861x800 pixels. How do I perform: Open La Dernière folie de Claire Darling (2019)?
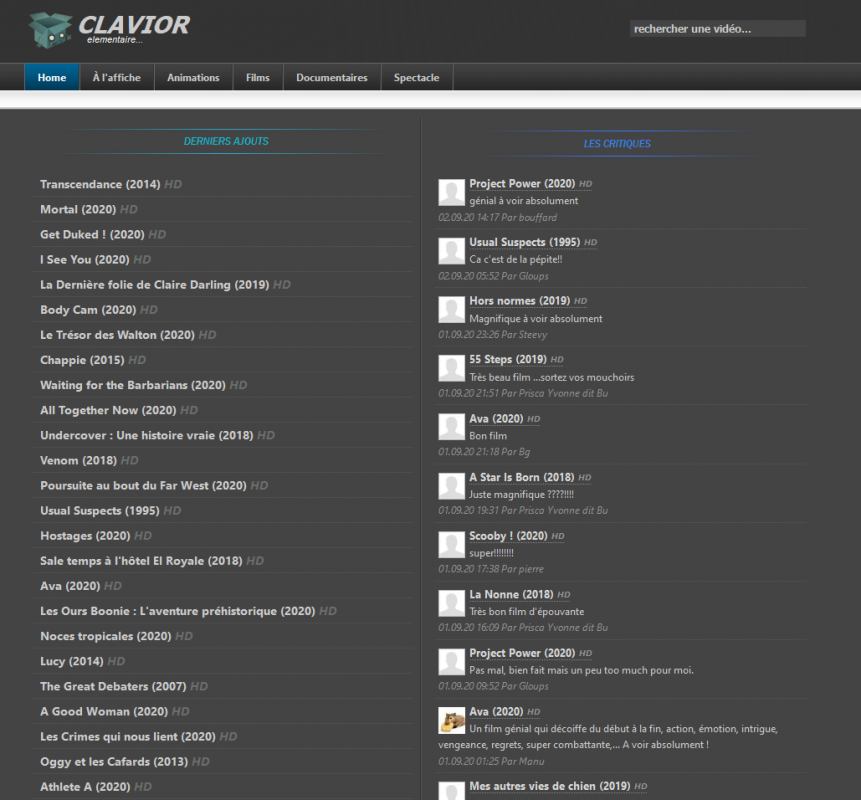point(154,285)
